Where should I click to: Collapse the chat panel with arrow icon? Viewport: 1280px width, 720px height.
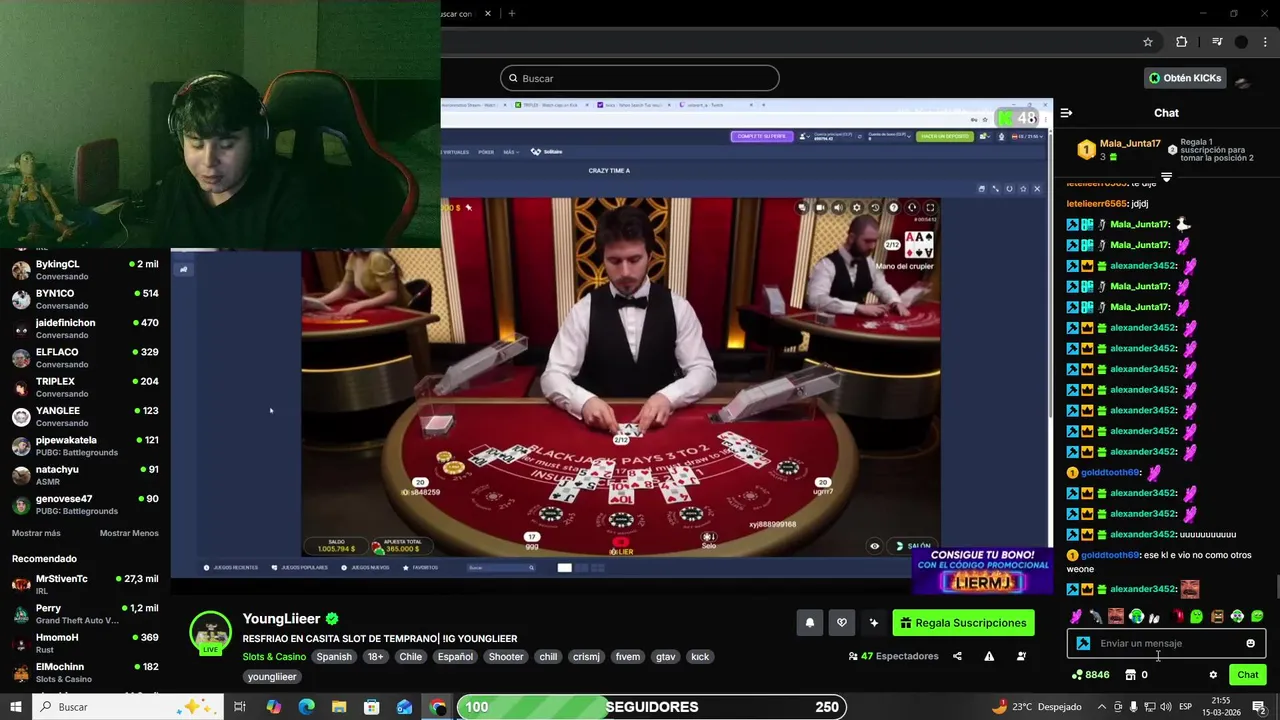click(x=1066, y=113)
